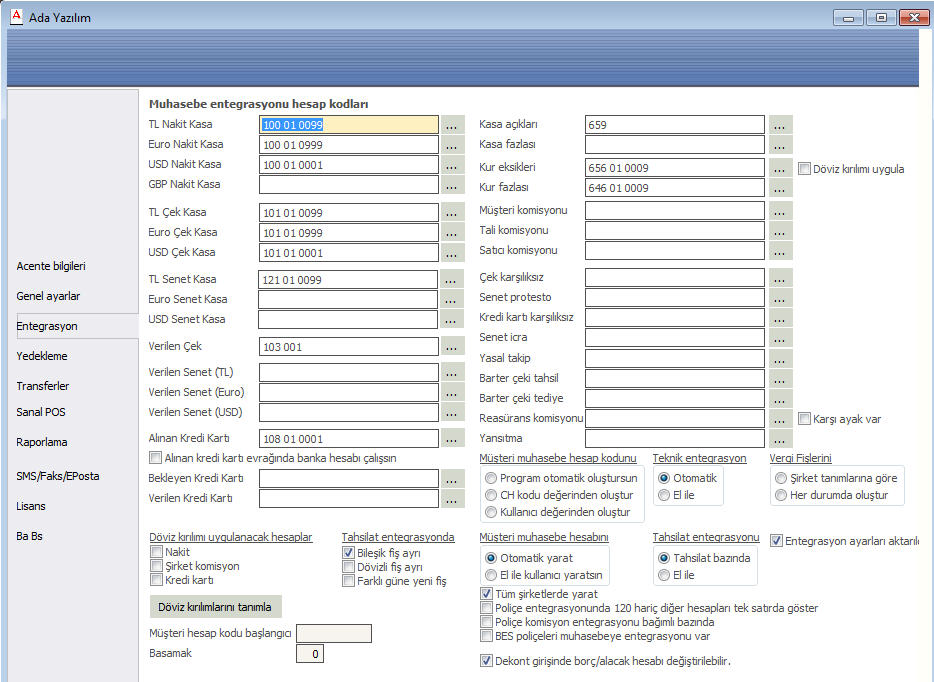Open lookup for Kasa açıkları field
Screen dimensions: 934x682
780,125
